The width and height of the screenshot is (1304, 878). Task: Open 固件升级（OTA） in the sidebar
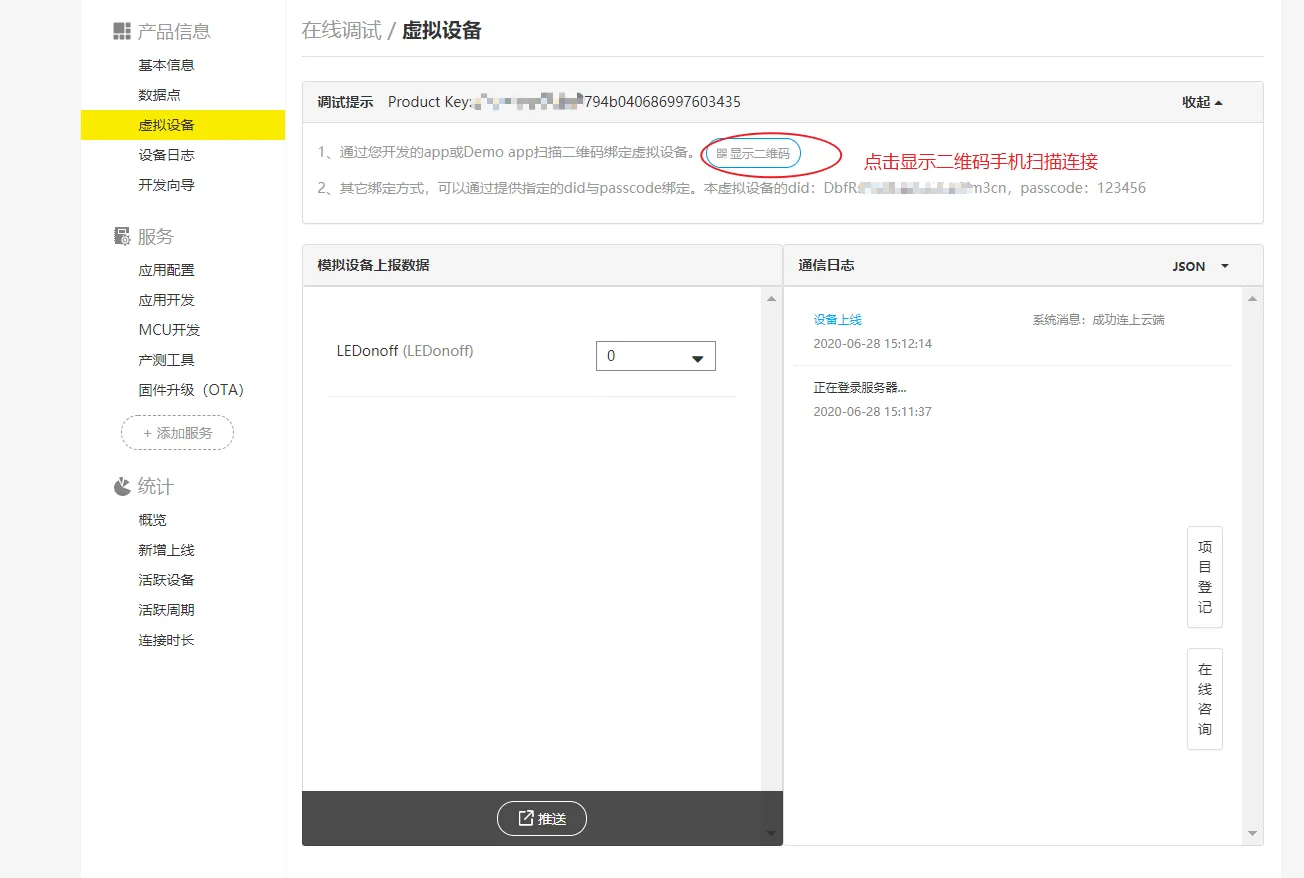pyautogui.click(x=191, y=390)
